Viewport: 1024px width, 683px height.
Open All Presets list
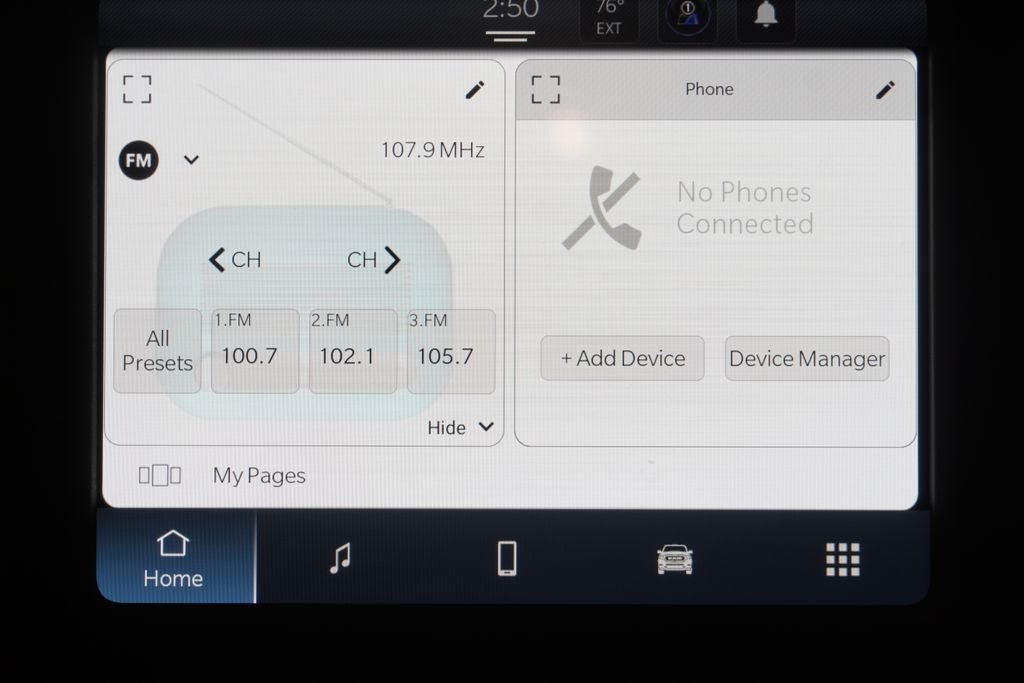click(x=157, y=351)
